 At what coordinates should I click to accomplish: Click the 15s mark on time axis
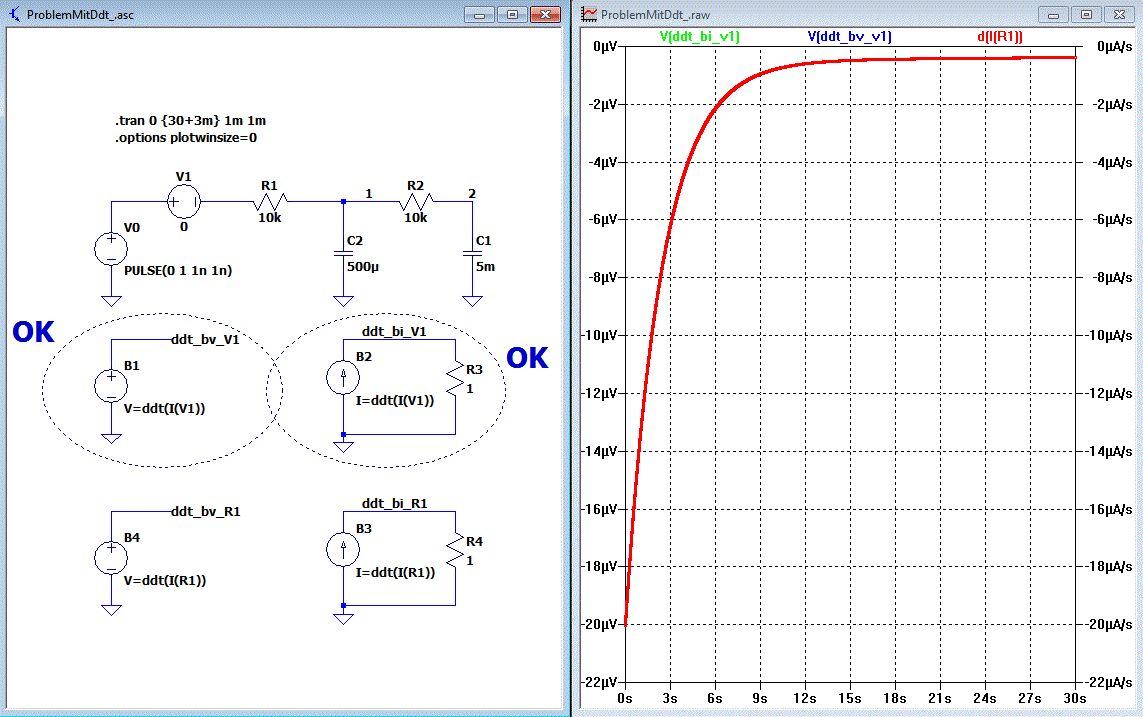tap(851, 697)
